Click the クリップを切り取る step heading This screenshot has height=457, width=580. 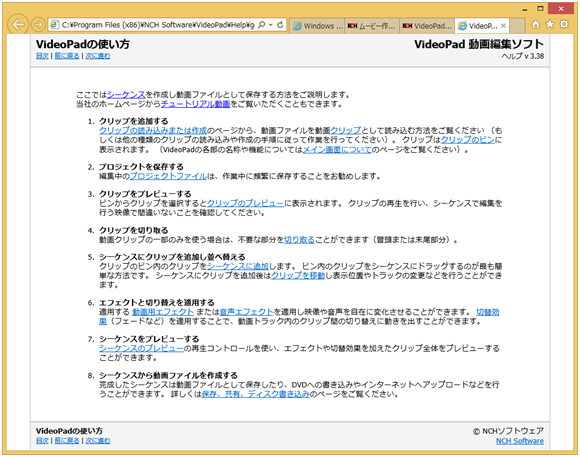click(x=134, y=230)
